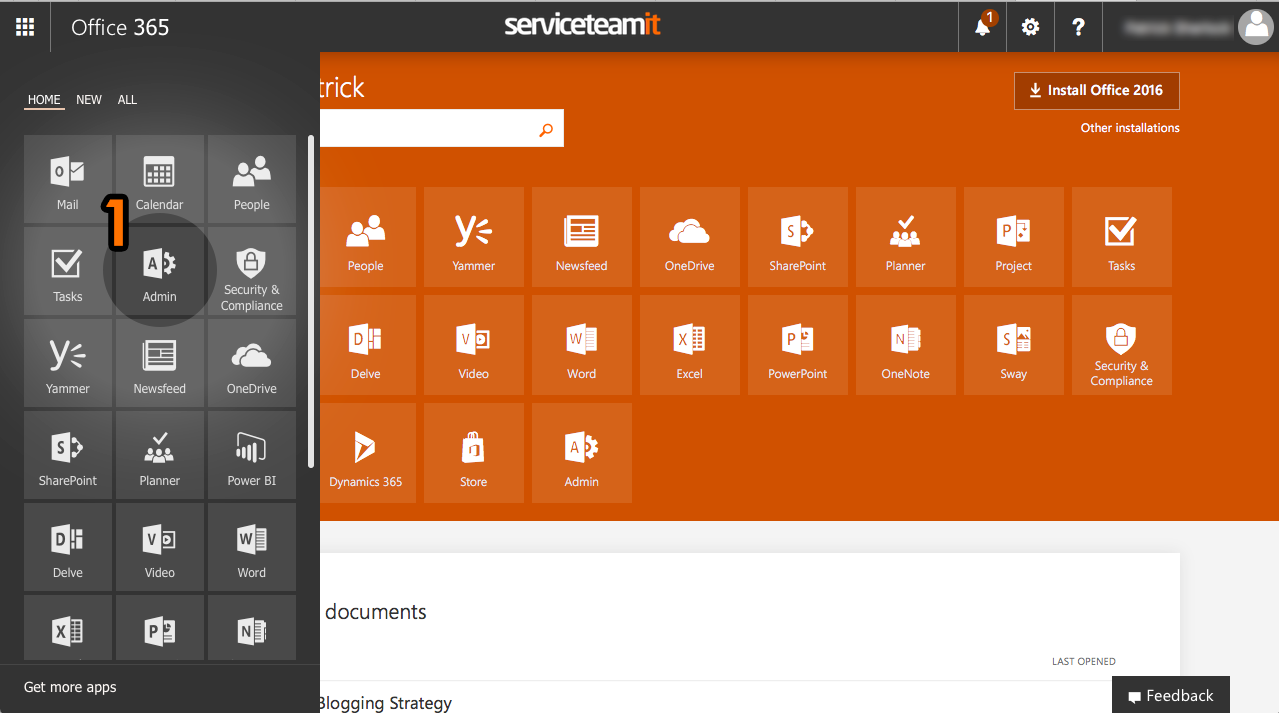Open Planner tile in app launcher panel
This screenshot has height=713, width=1279.
point(160,455)
